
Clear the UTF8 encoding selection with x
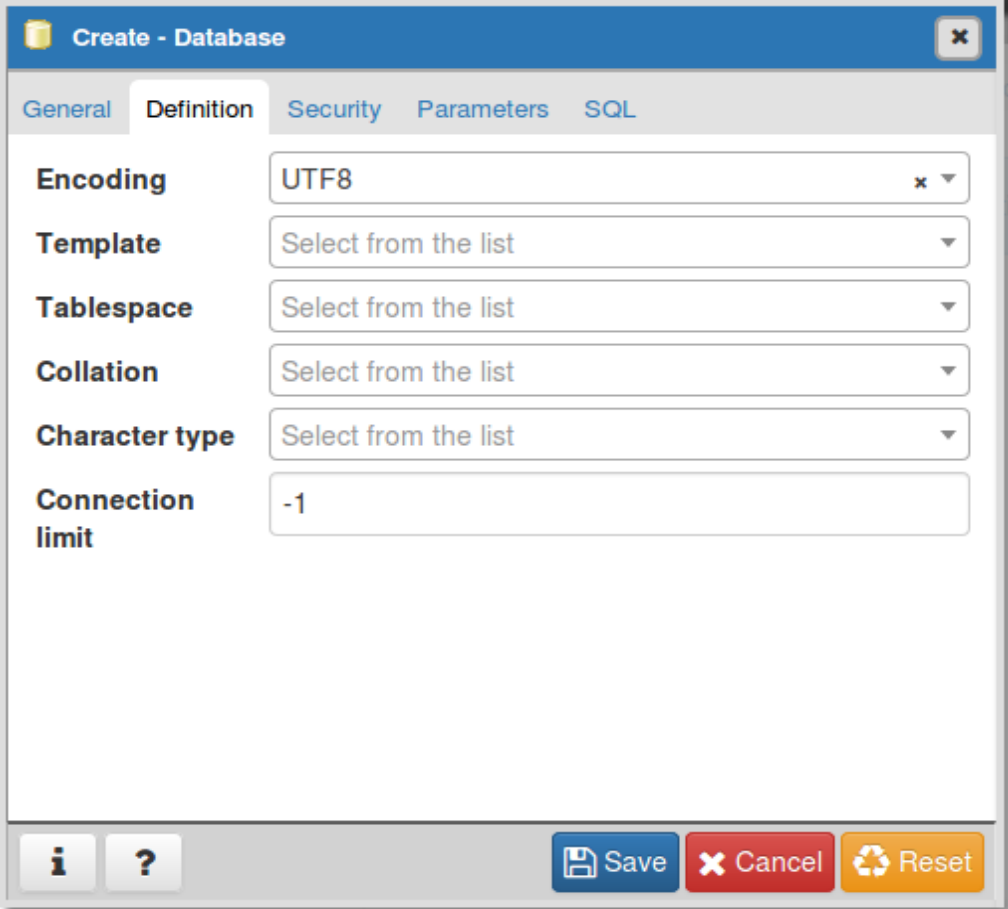pos(921,182)
